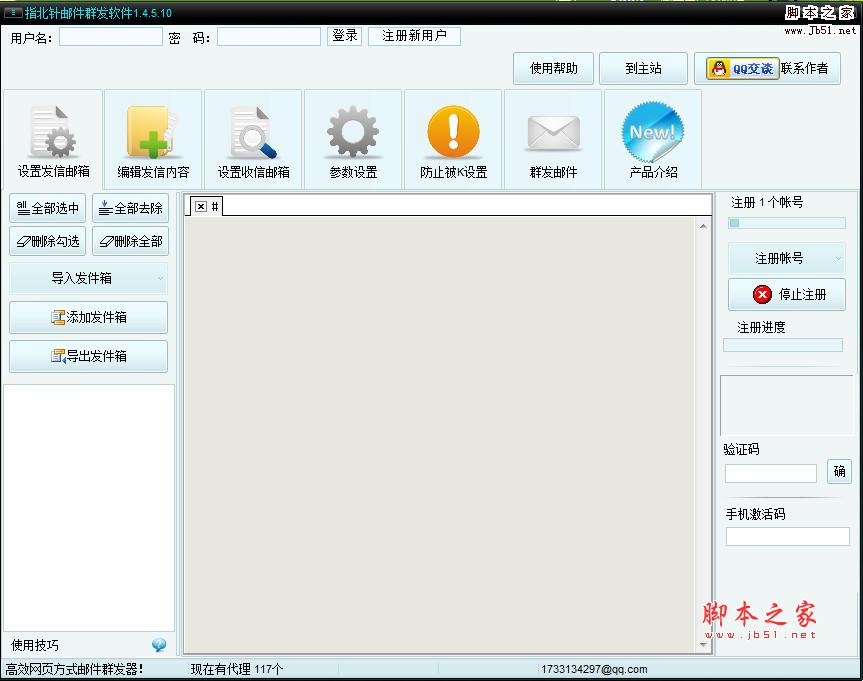The image size is (863, 681).
Task: Toggle the checkbox in the # column header
Action: tap(201, 206)
